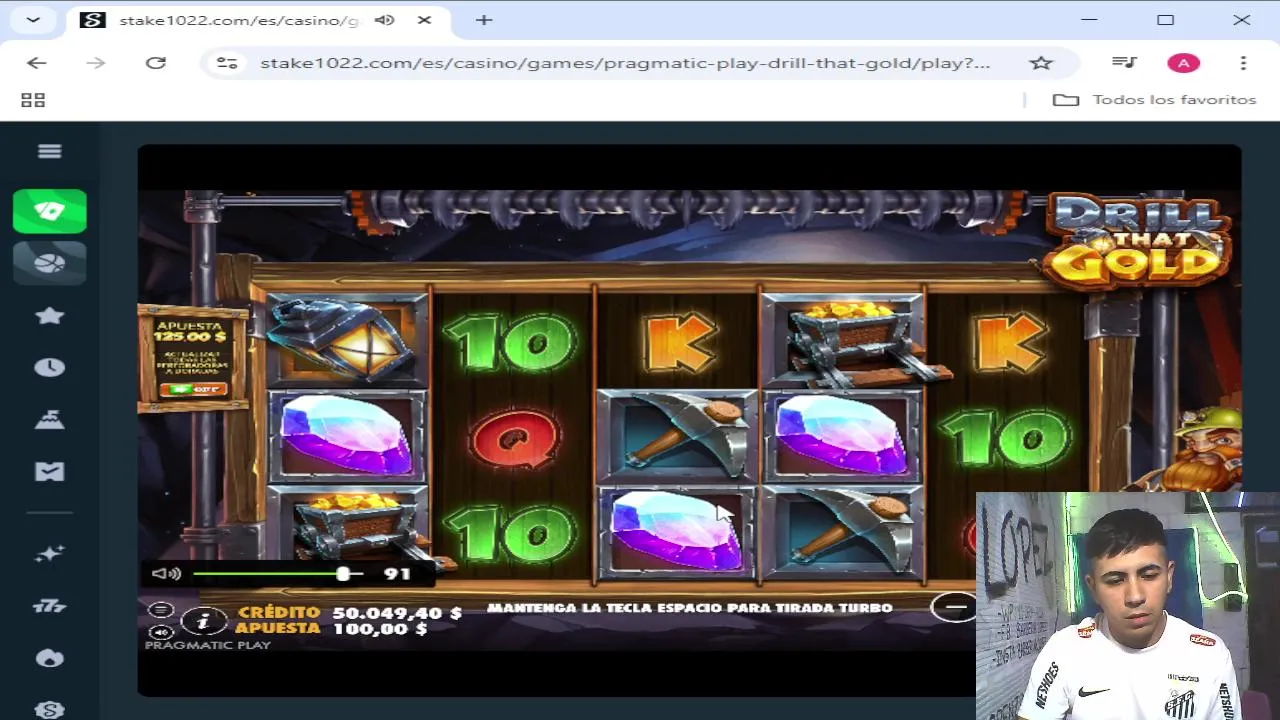Open the 777 slots icon
Image resolution: width=1280 pixels, height=720 pixels.
point(49,606)
